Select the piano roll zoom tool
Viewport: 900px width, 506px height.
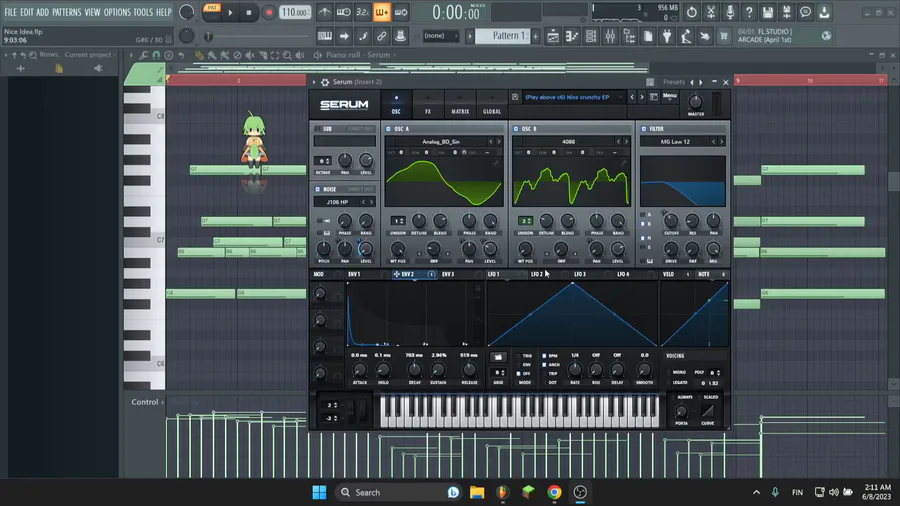(x=287, y=55)
